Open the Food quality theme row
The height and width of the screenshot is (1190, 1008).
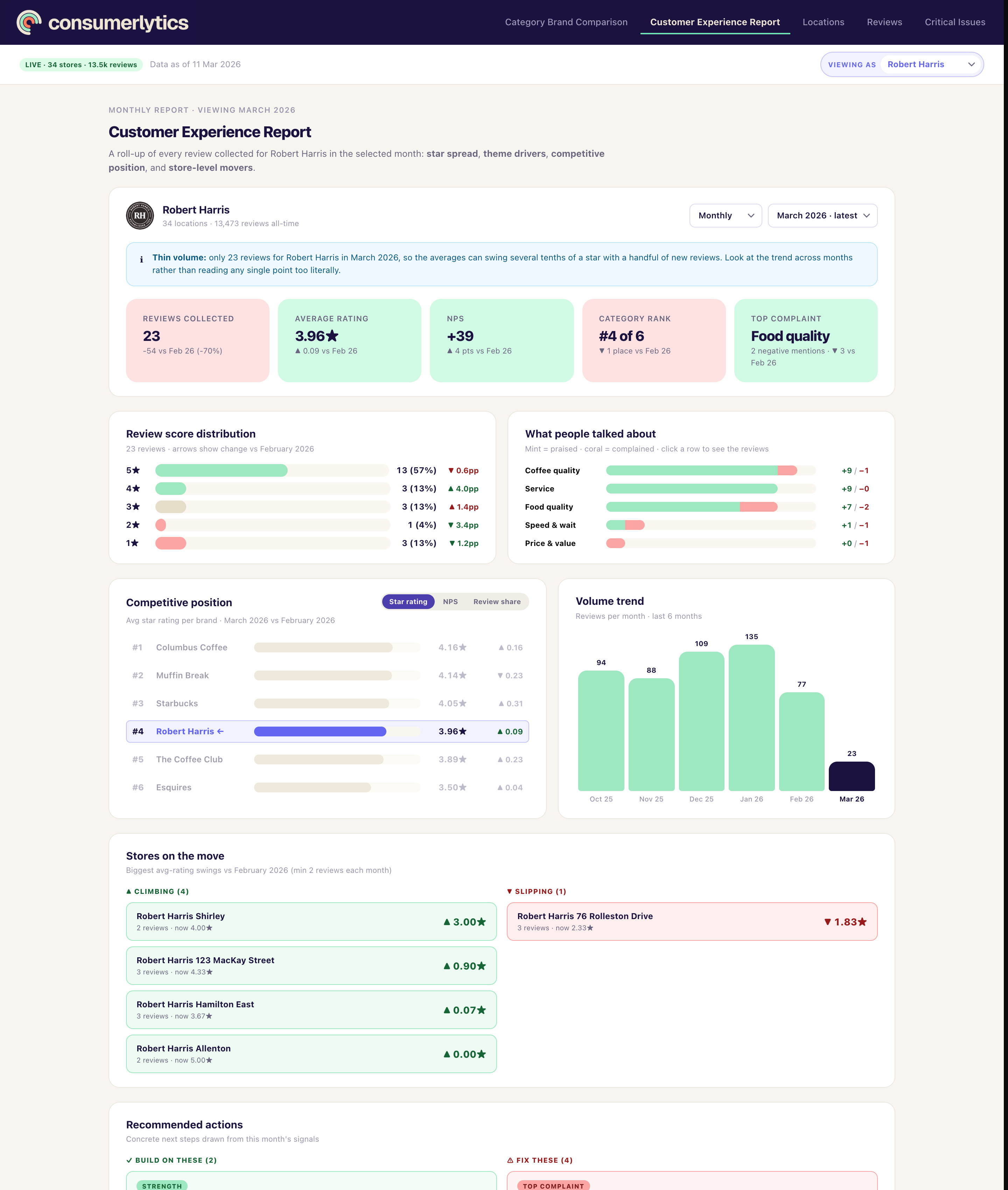[701, 507]
